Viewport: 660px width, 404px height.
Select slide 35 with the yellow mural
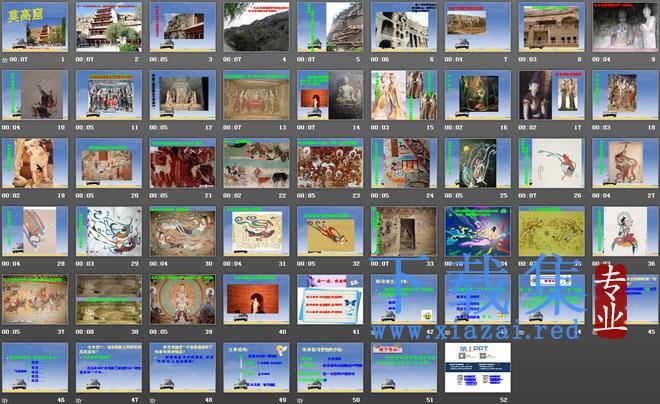551,231
